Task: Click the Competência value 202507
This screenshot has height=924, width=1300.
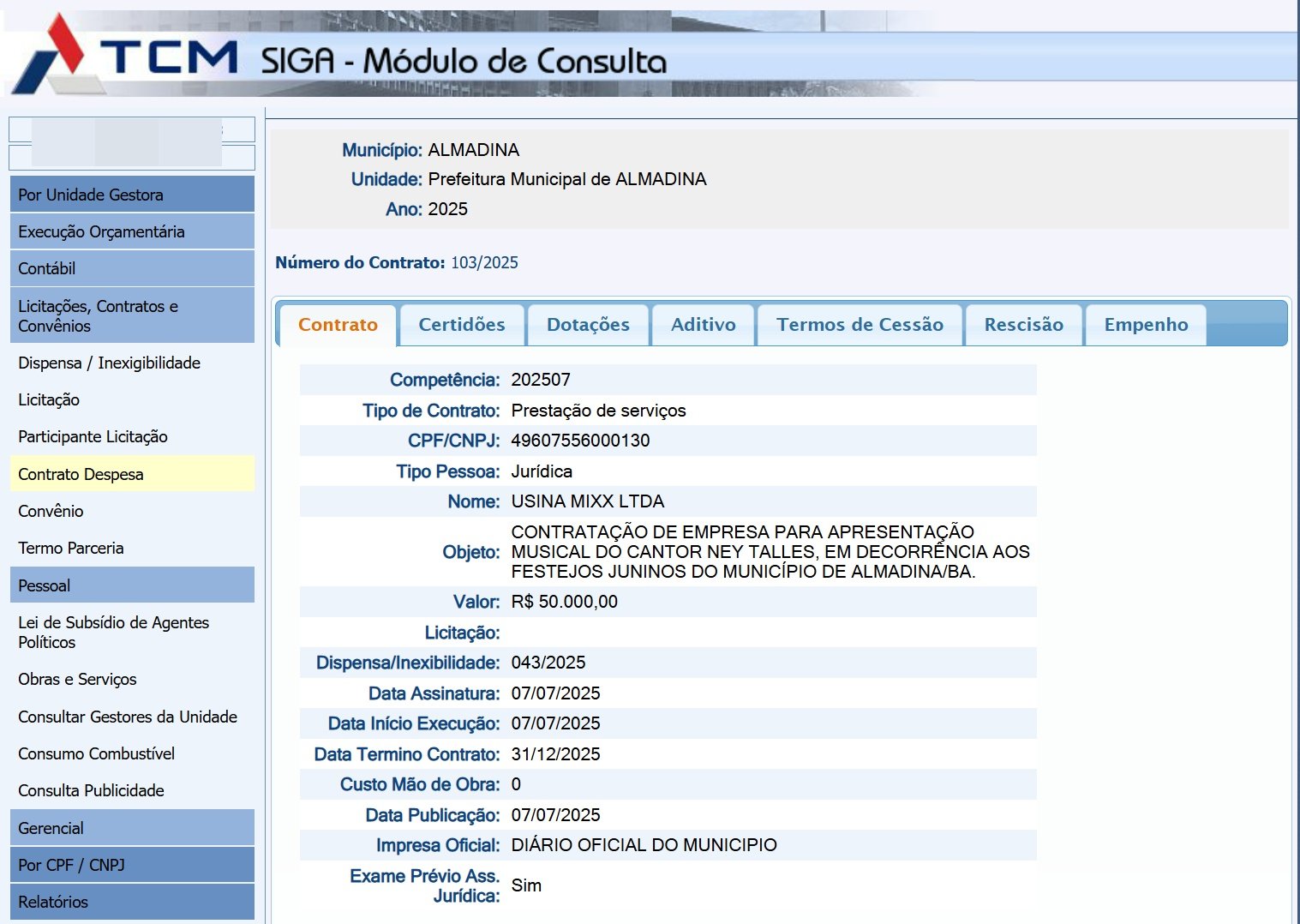Action: [541, 380]
